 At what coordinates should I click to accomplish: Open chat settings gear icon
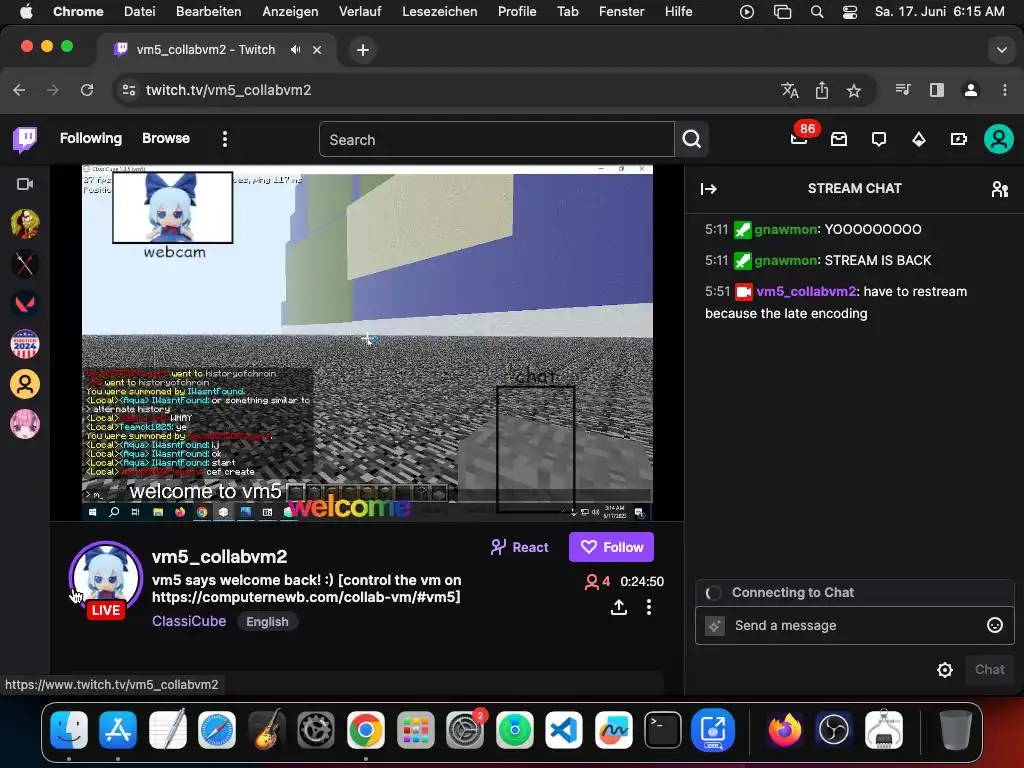point(945,669)
